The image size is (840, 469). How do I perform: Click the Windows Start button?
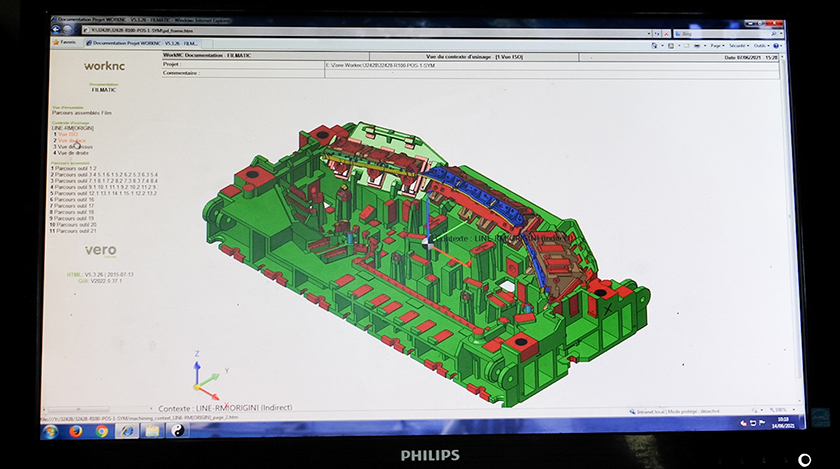point(50,431)
